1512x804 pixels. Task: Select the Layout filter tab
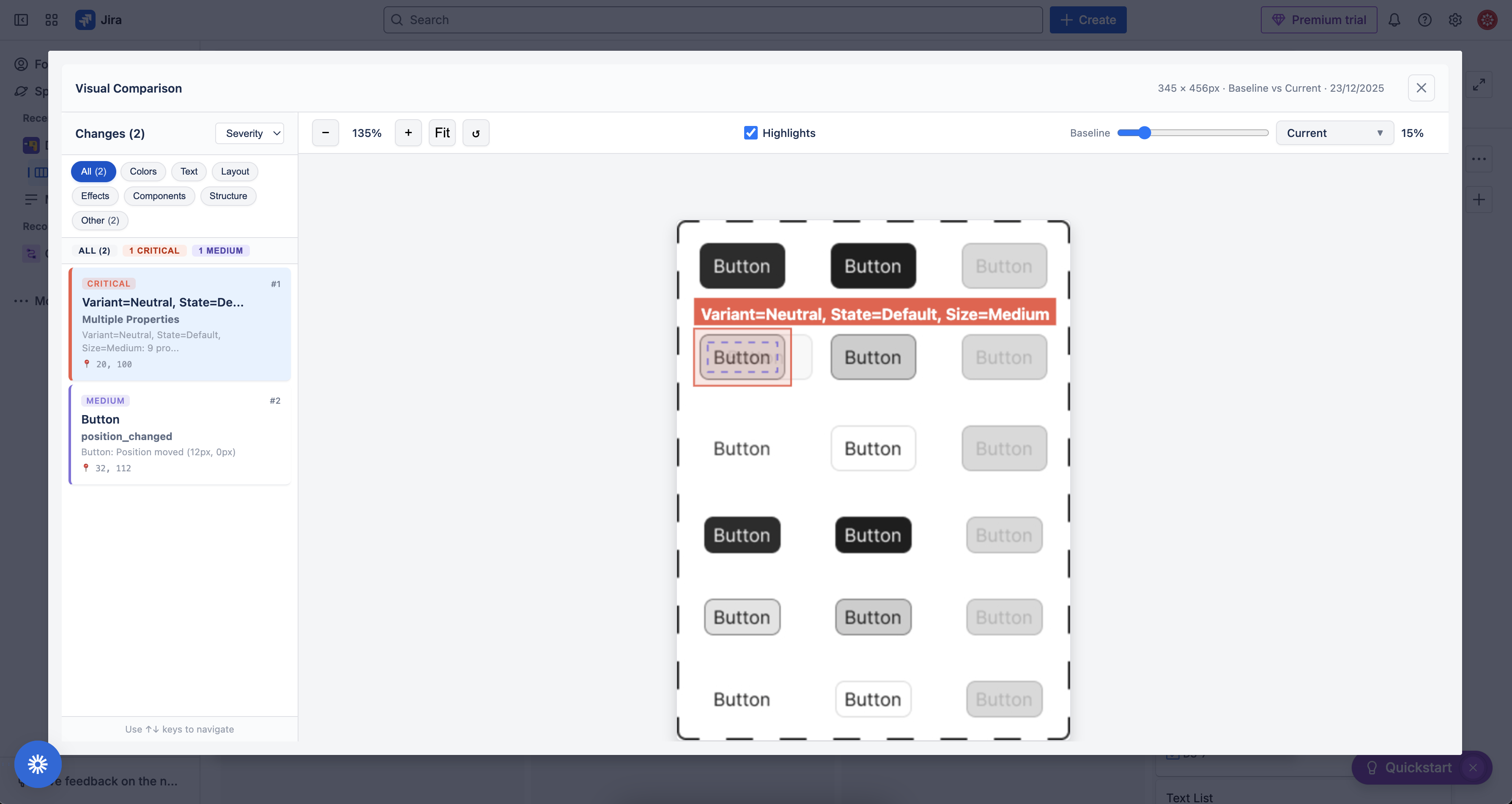[235, 171]
